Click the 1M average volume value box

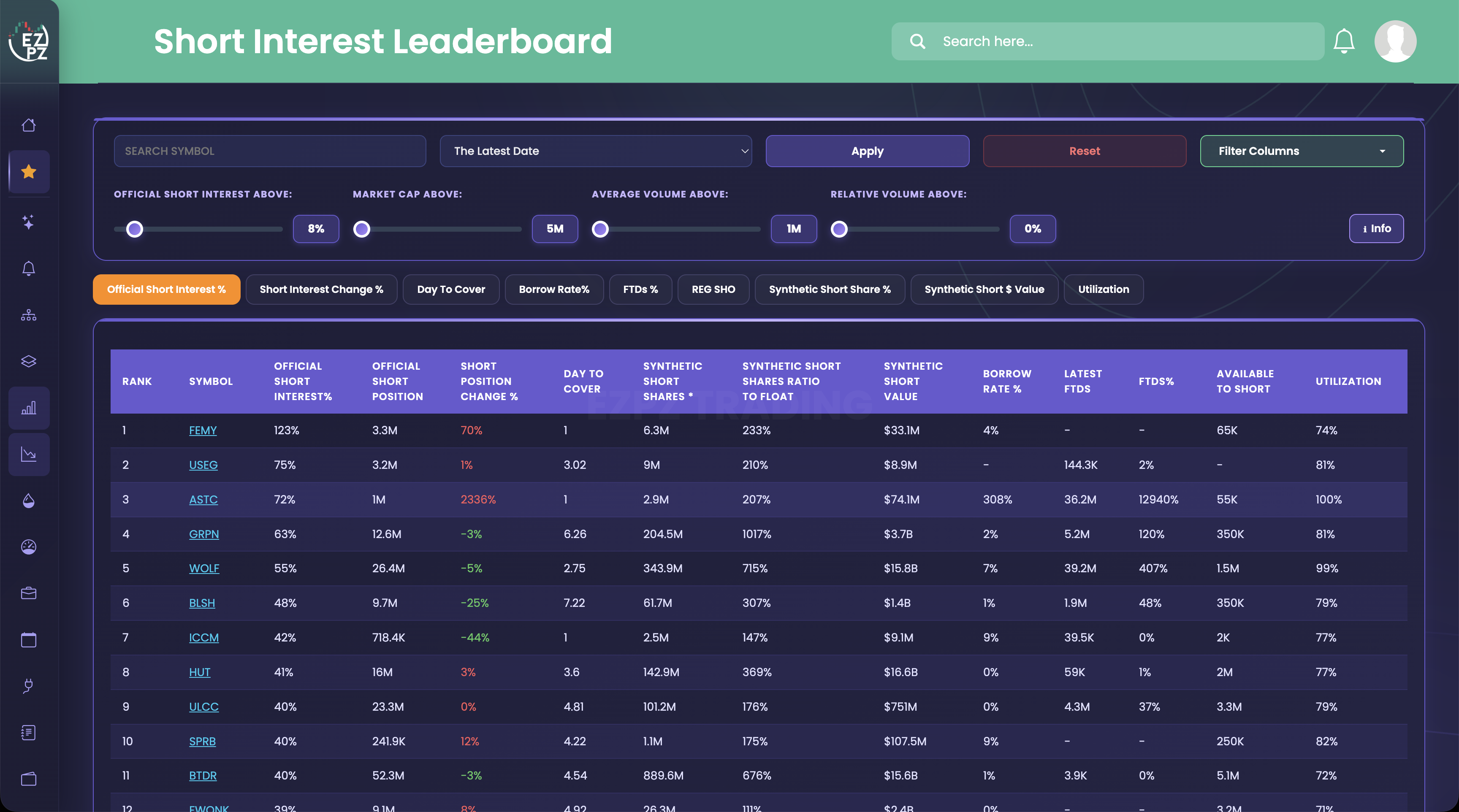[794, 229]
